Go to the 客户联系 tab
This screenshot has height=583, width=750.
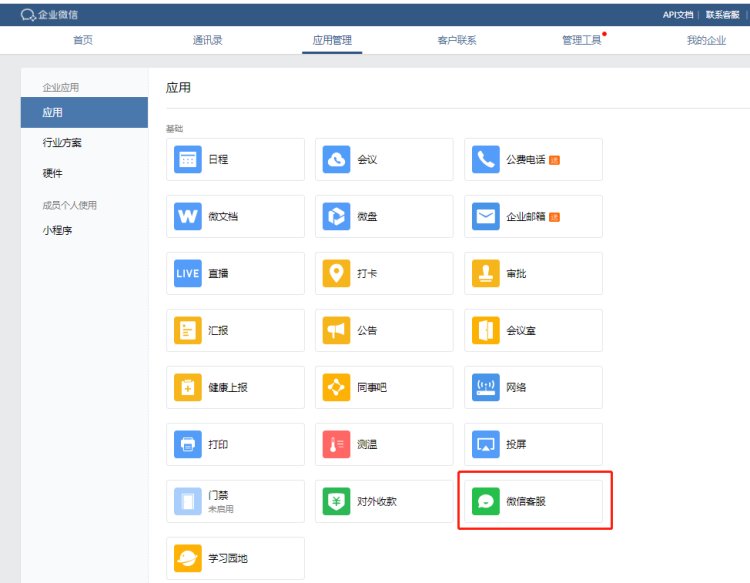[456, 40]
